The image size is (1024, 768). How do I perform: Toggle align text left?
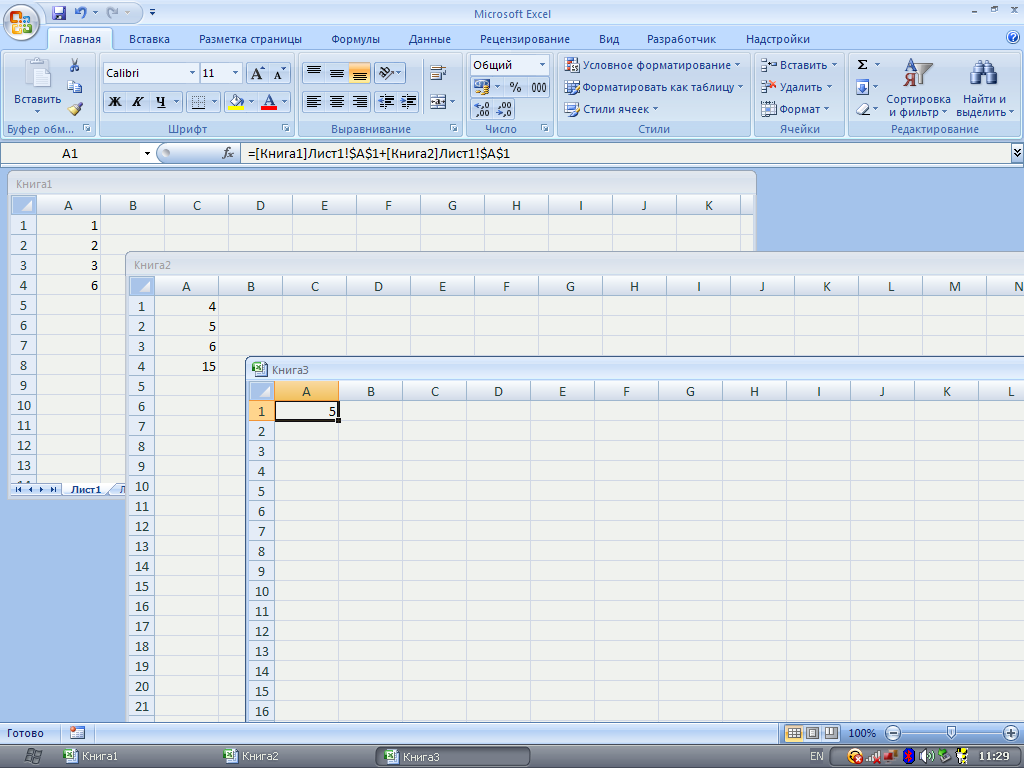point(314,102)
